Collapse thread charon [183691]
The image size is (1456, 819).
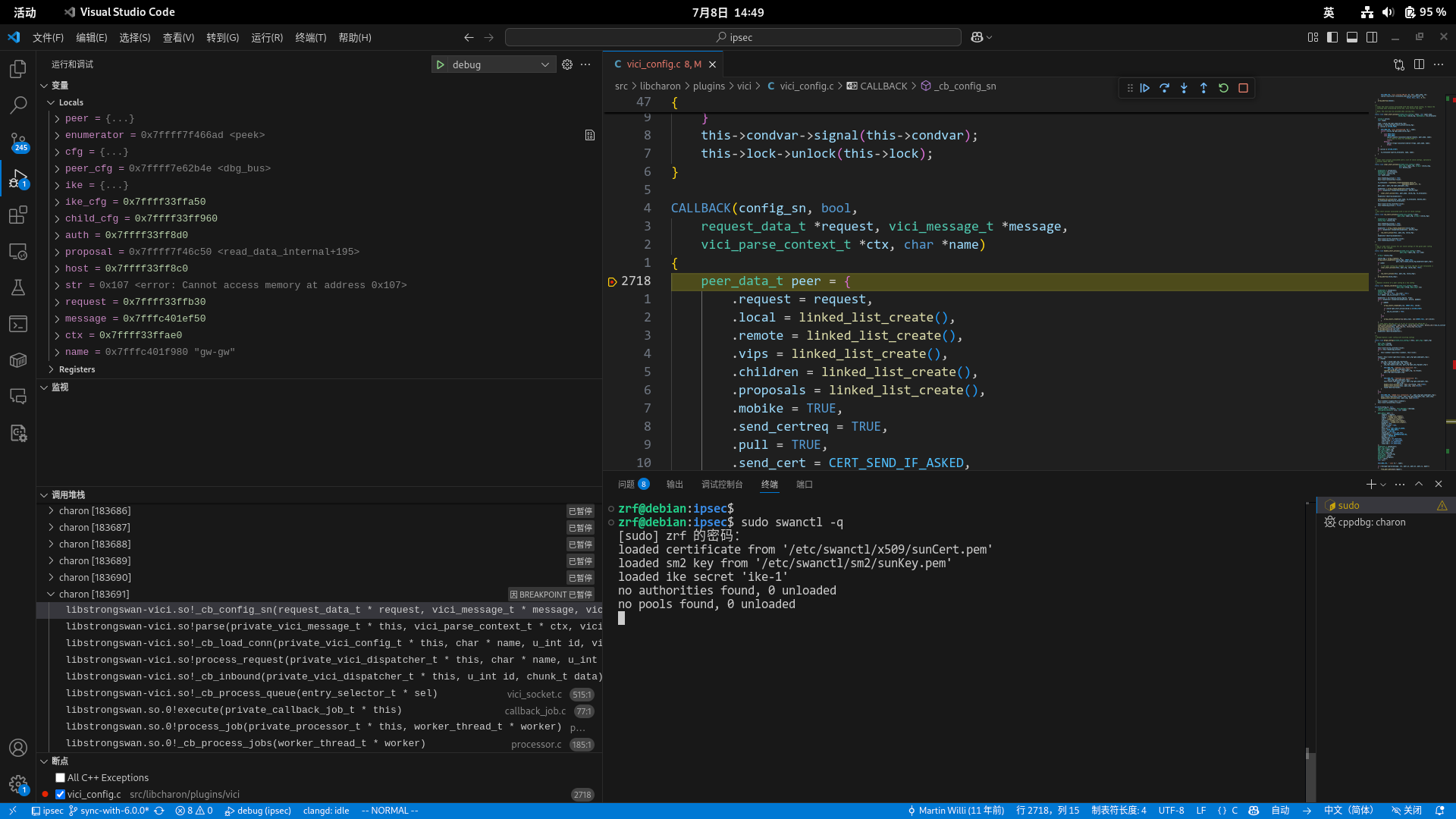[x=51, y=595]
